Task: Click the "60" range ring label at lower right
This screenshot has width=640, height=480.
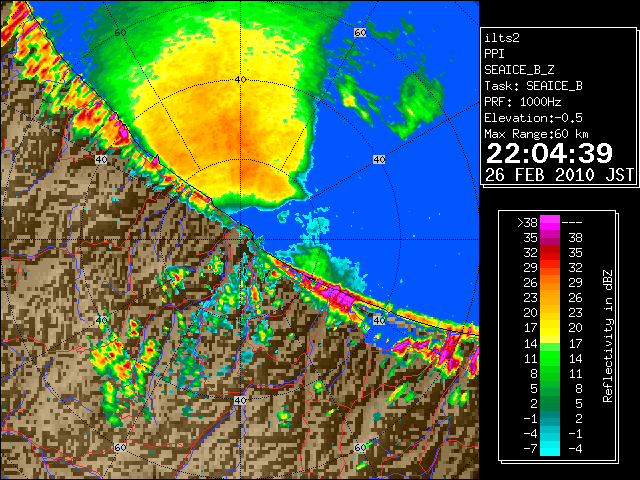Action: (x=360, y=447)
